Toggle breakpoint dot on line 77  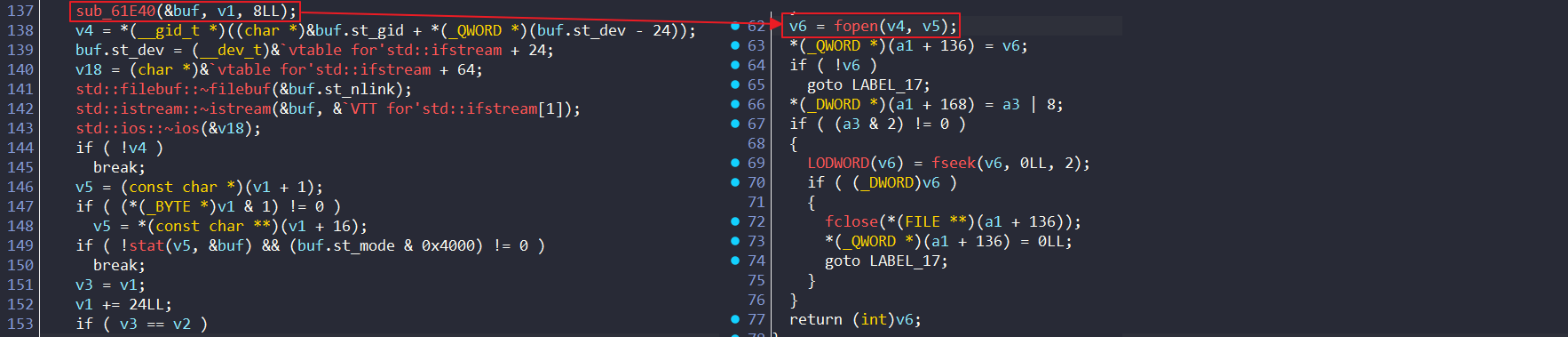point(735,319)
